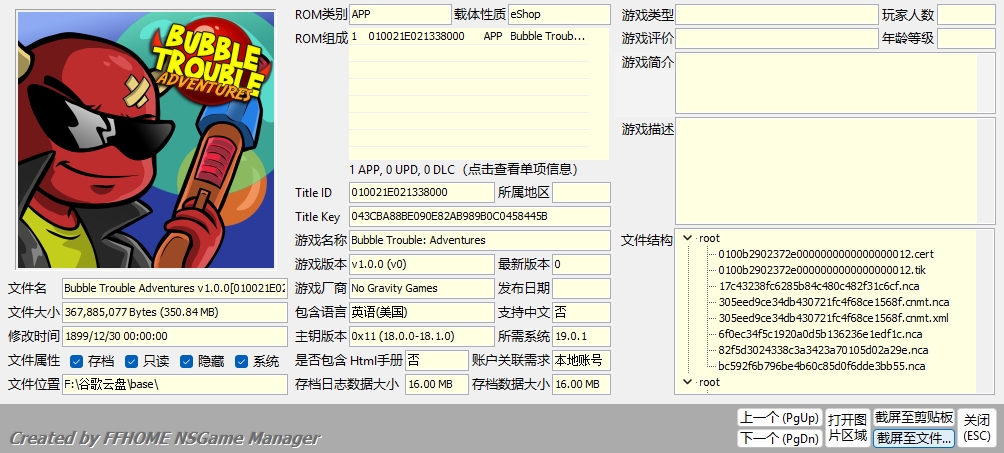Viewport: 1004px width, 453px height.
Task: Collapse the first root tree node
Action: (x=688, y=238)
